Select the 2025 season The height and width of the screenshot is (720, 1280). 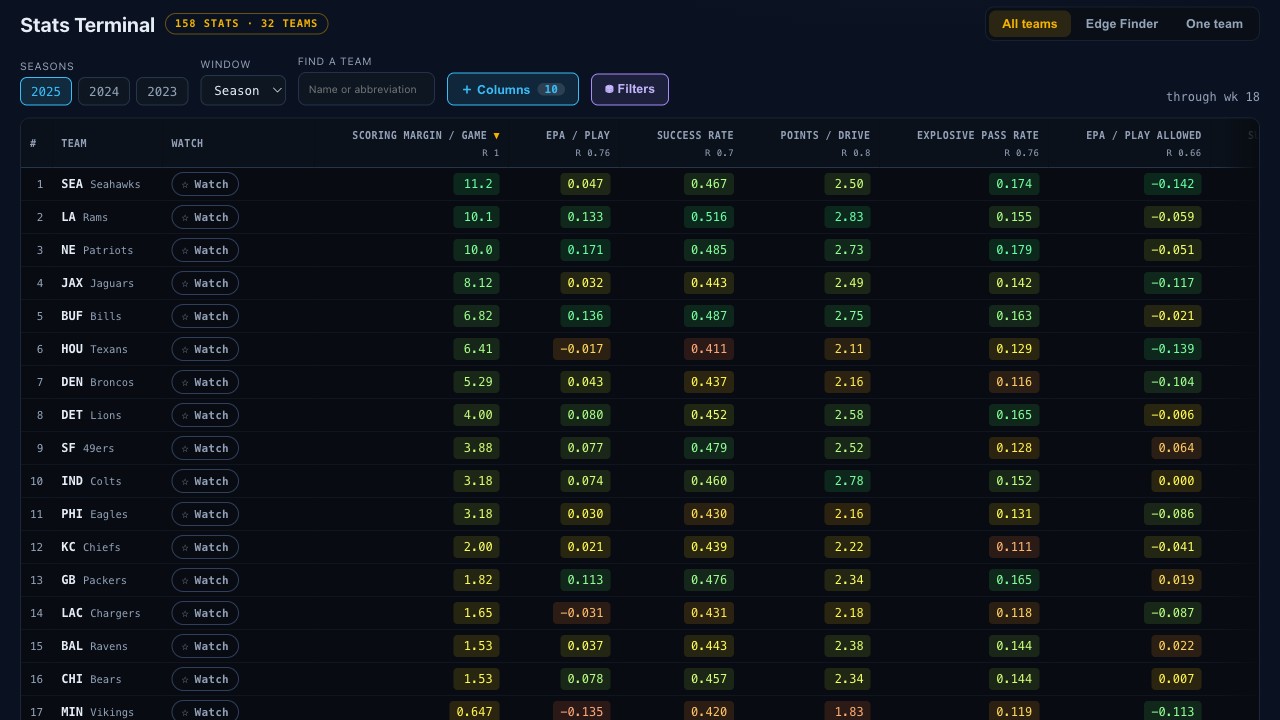coord(46,91)
